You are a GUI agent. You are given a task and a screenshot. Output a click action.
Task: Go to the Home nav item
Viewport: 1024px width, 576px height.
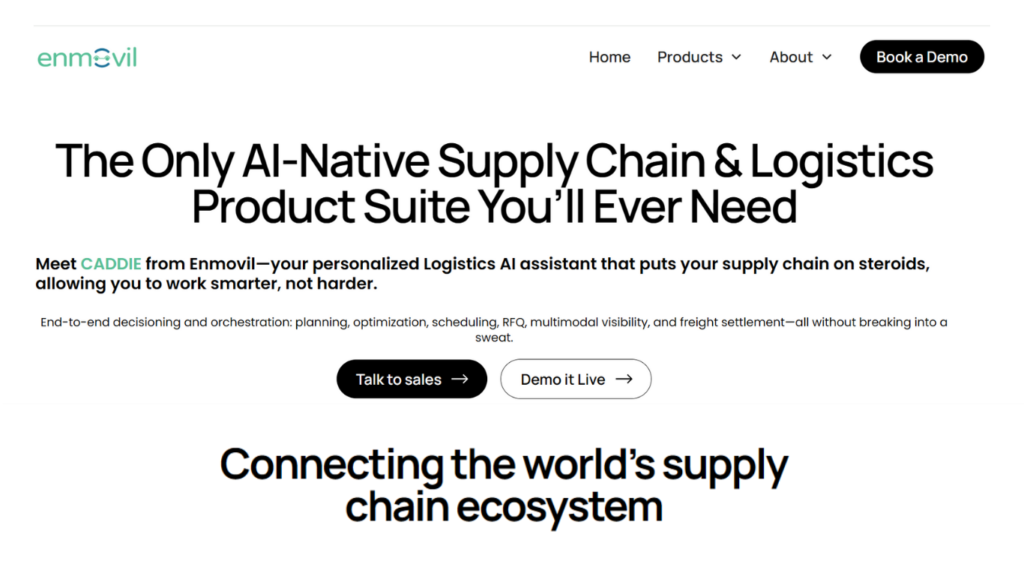pos(609,57)
